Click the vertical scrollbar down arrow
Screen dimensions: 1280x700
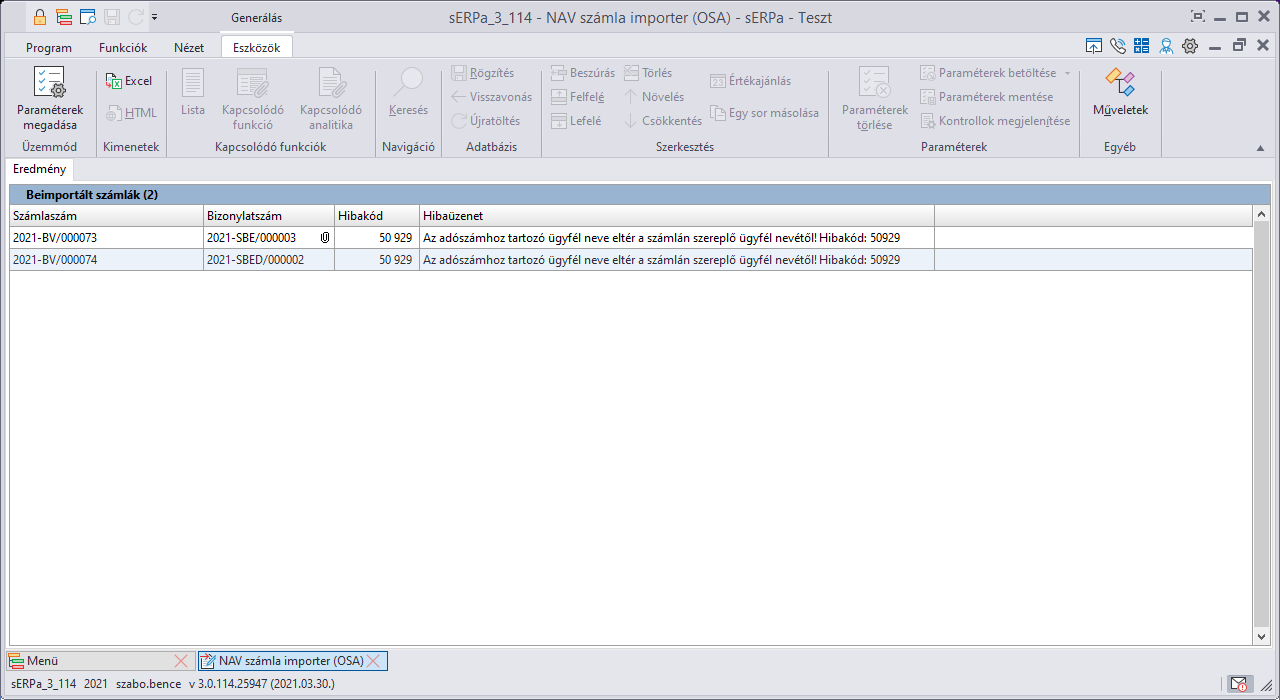1261,637
